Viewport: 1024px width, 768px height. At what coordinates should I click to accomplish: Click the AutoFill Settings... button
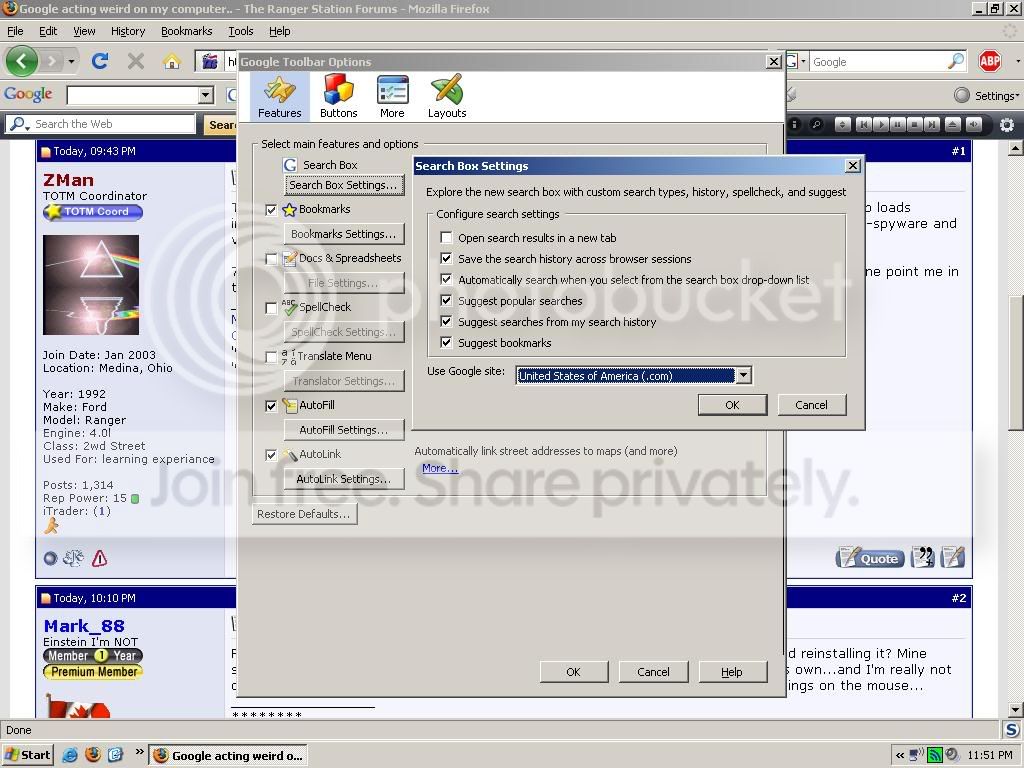[x=344, y=430]
